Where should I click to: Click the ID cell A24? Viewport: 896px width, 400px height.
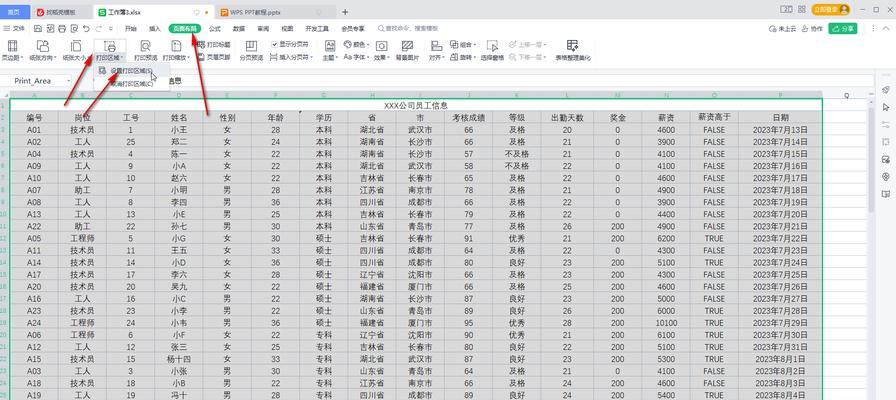[34, 323]
